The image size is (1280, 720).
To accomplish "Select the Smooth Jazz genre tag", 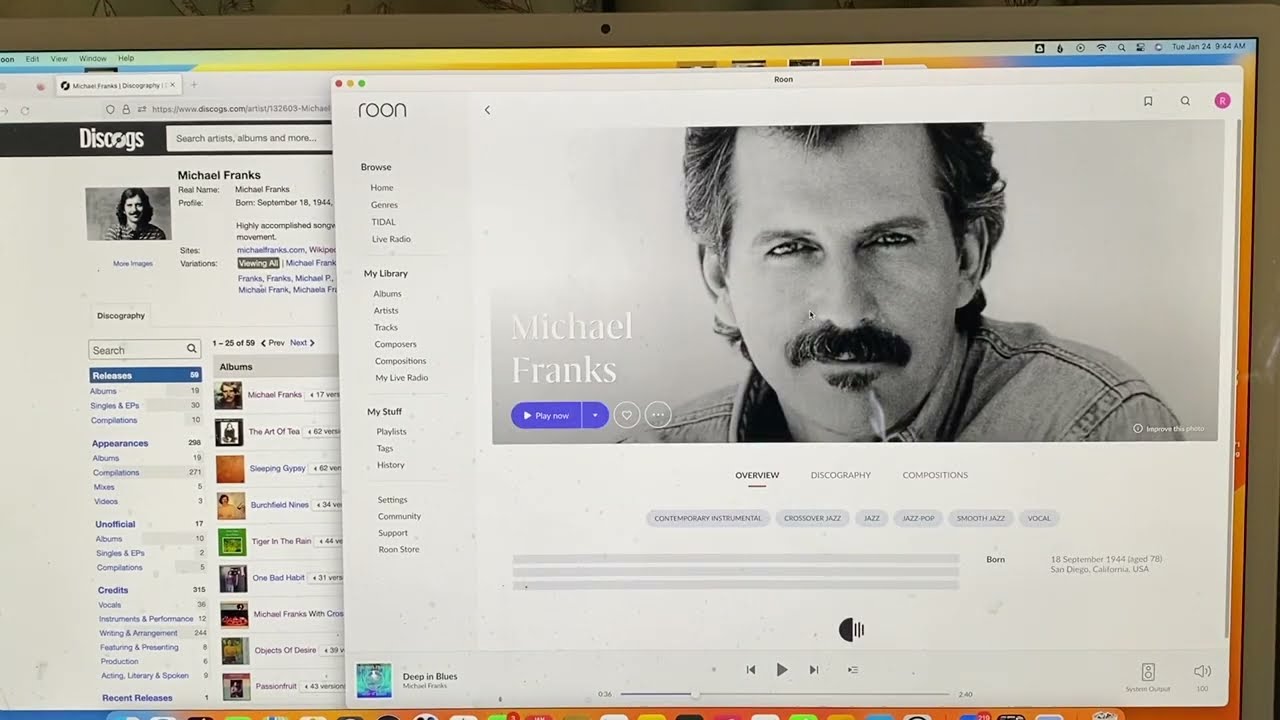I will point(981,518).
